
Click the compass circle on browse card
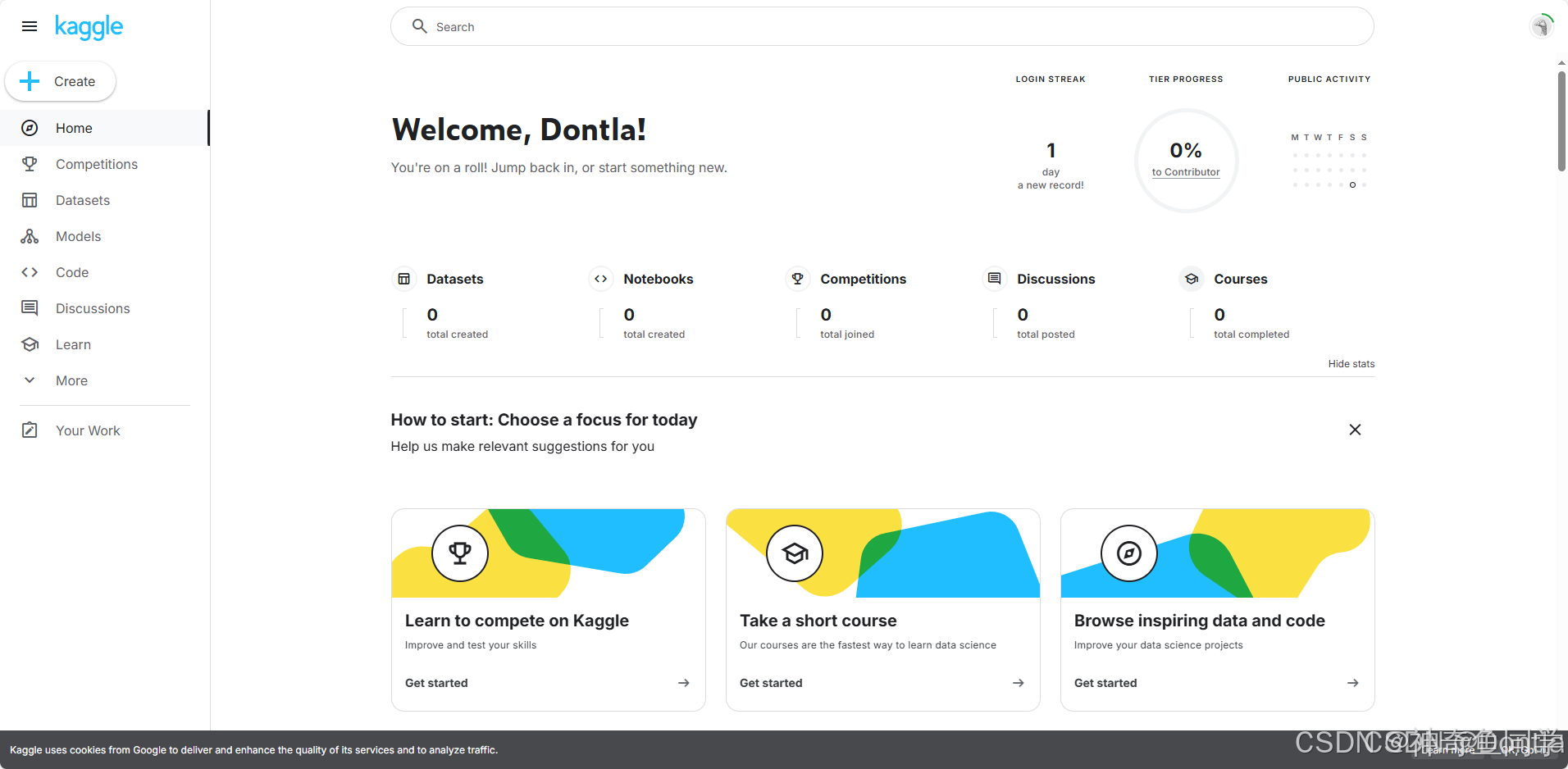tap(1129, 553)
